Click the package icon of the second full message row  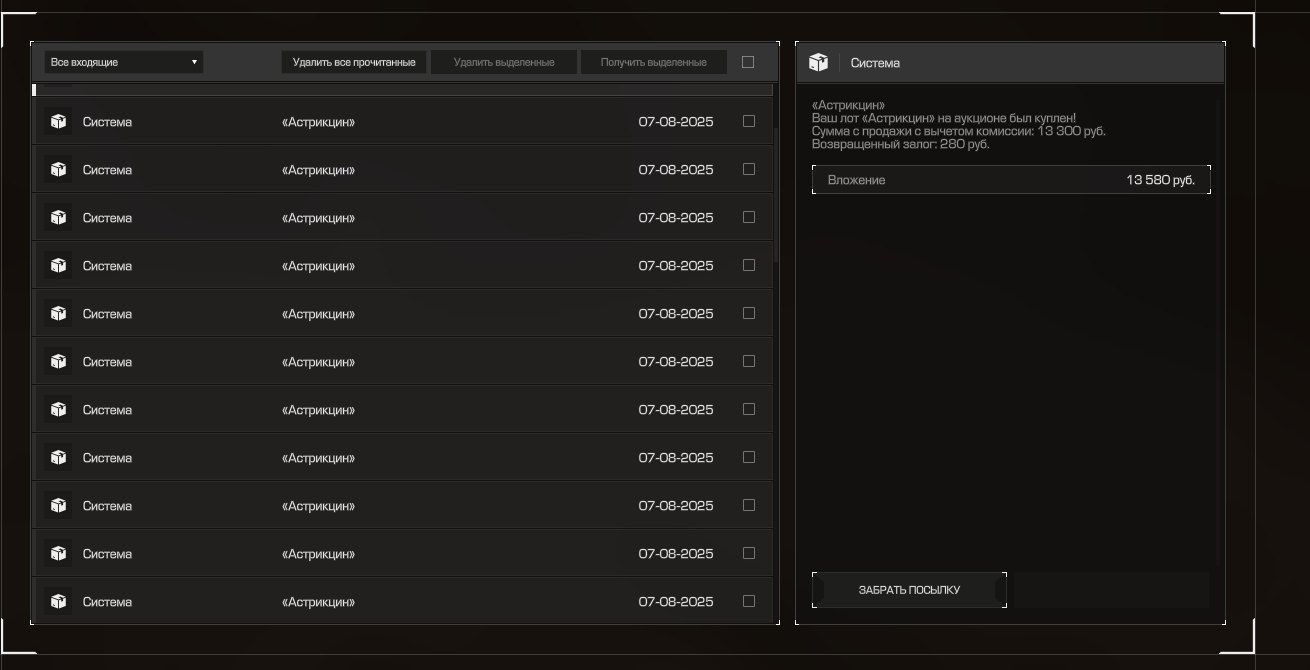[58, 170]
